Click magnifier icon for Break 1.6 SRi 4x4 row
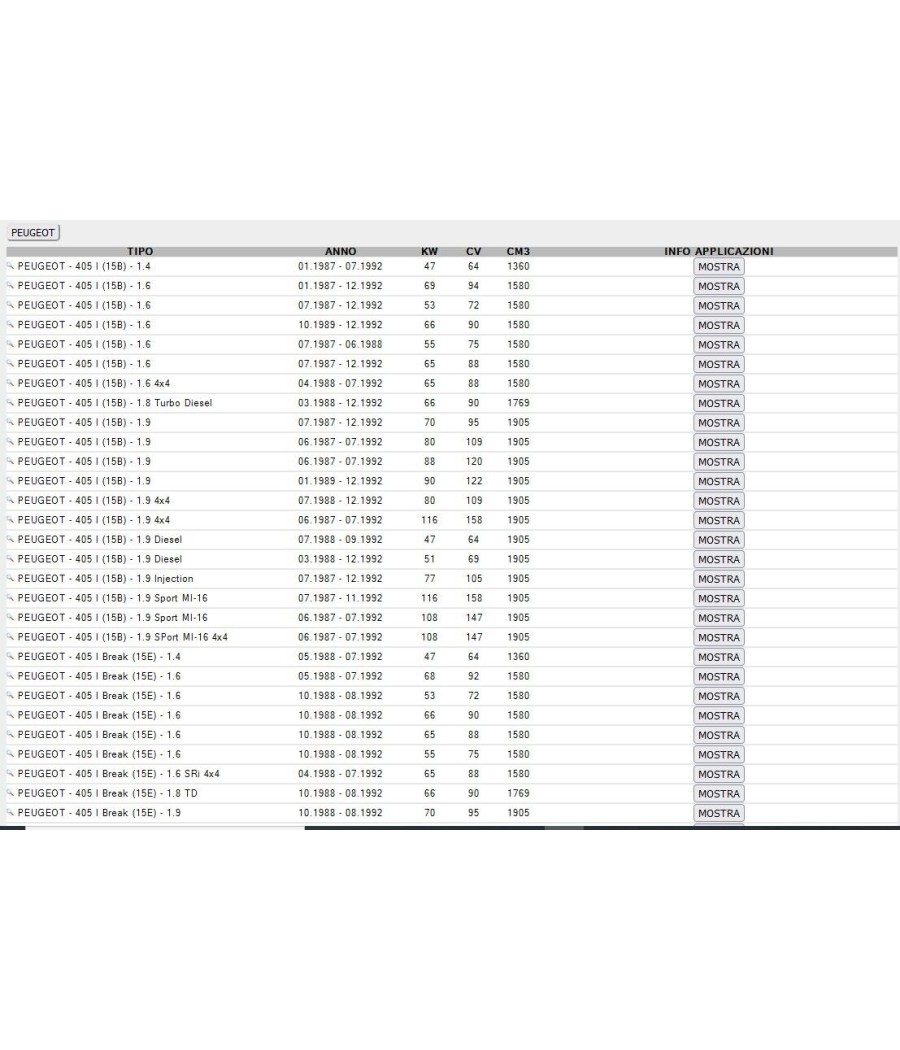 [x=10, y=773]
